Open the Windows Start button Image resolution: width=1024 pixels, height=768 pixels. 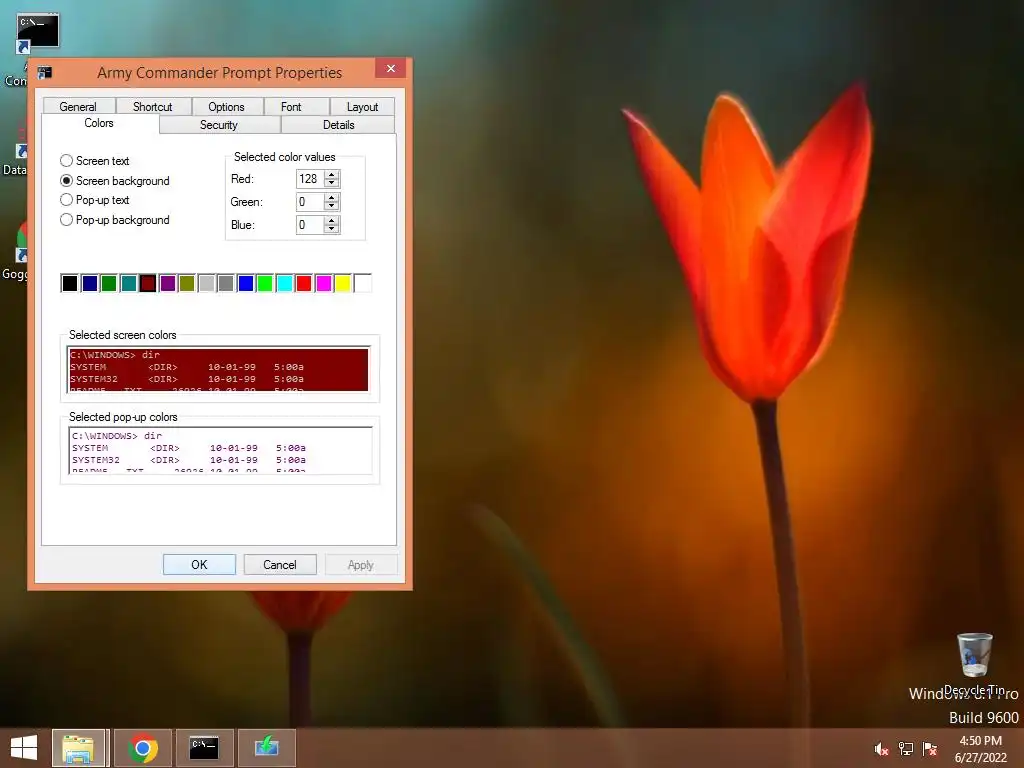tap(24, 748)
